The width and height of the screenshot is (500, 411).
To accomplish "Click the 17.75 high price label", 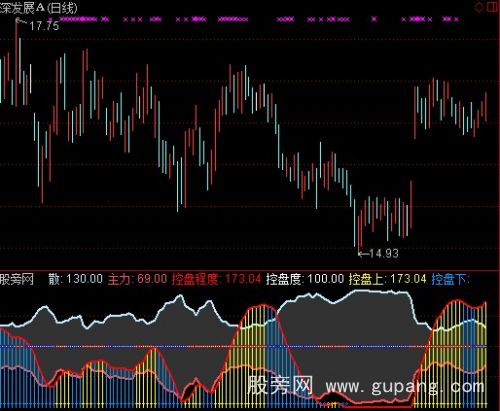I will click(44, 26).
